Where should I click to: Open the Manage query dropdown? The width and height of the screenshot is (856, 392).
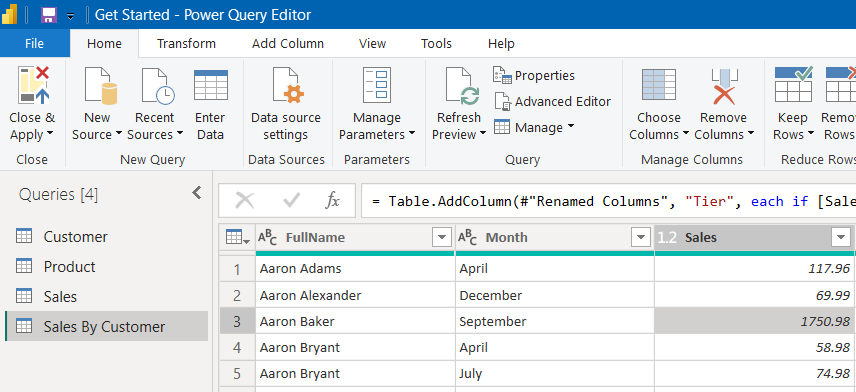[x=534, y=127]
